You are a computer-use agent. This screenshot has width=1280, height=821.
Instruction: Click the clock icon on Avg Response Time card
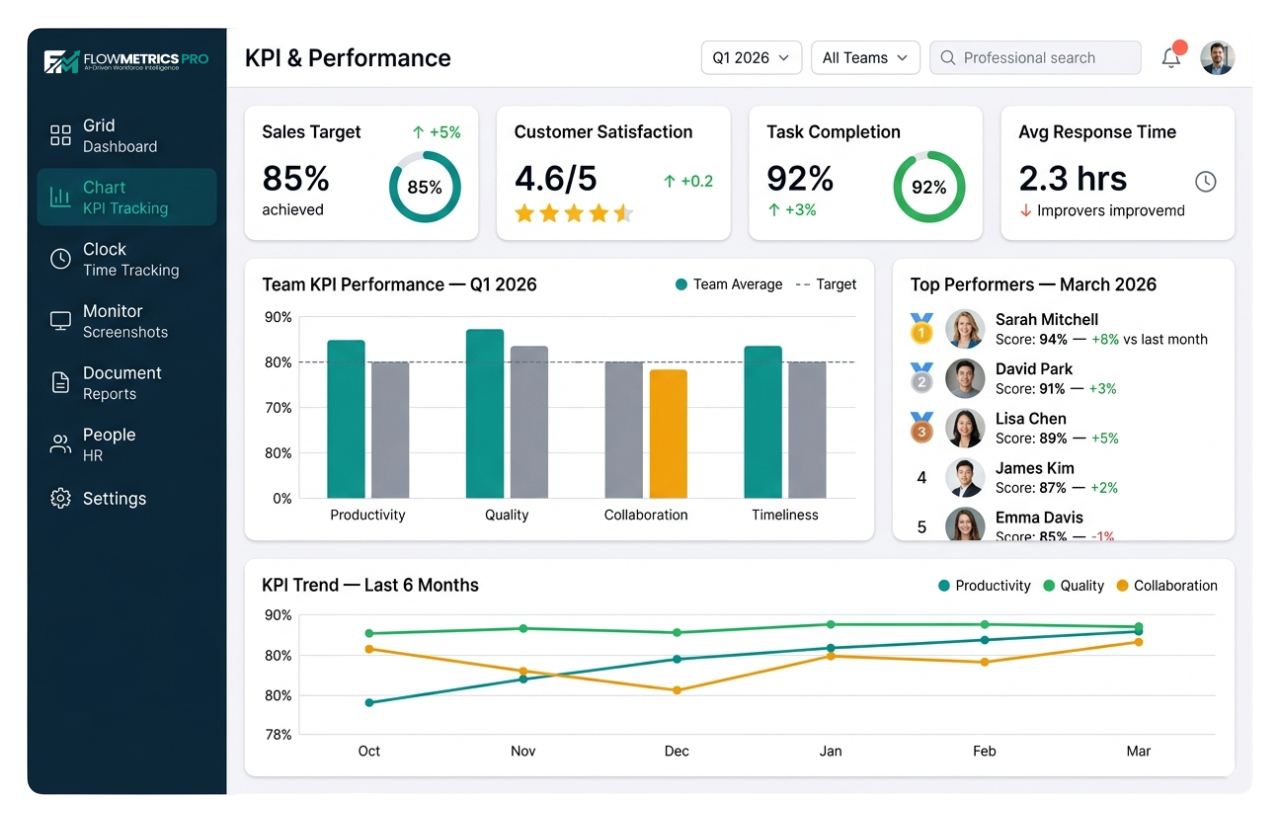[x=1205, y=182]
